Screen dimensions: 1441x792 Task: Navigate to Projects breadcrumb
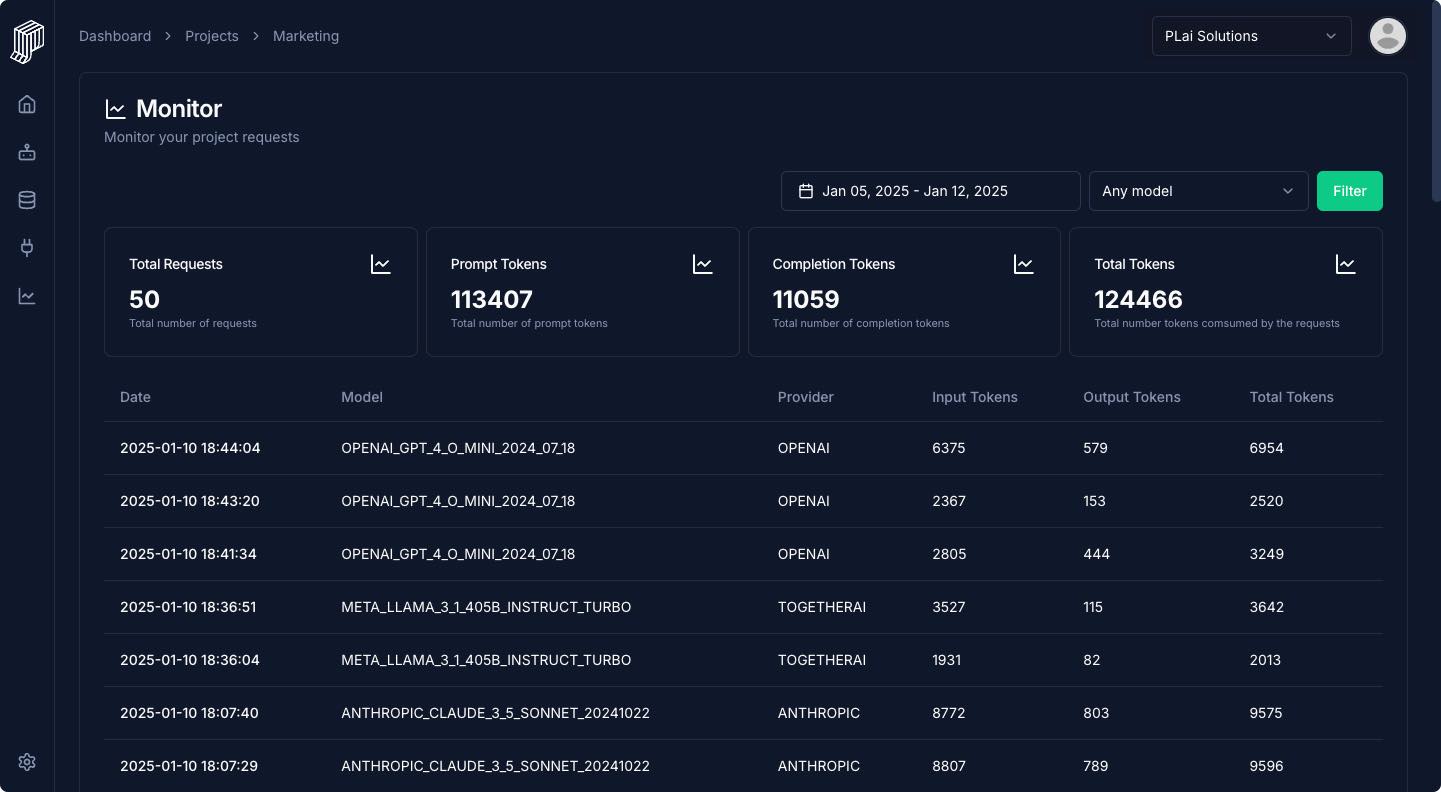[212, 36]
